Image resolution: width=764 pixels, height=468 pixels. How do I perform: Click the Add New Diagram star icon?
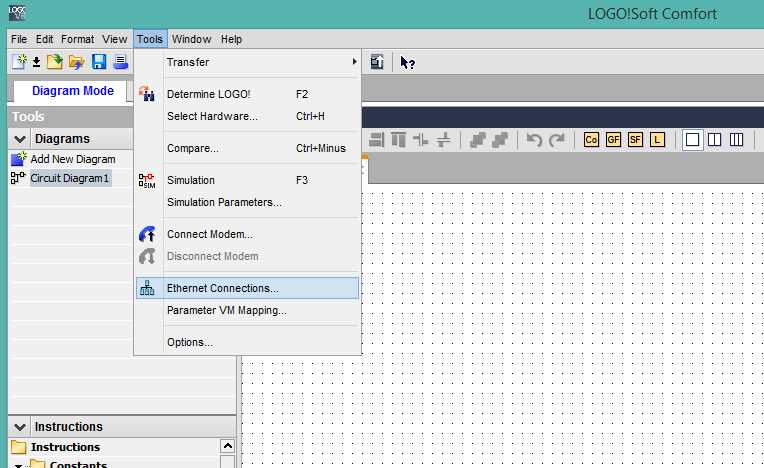(x=19, y=159)
